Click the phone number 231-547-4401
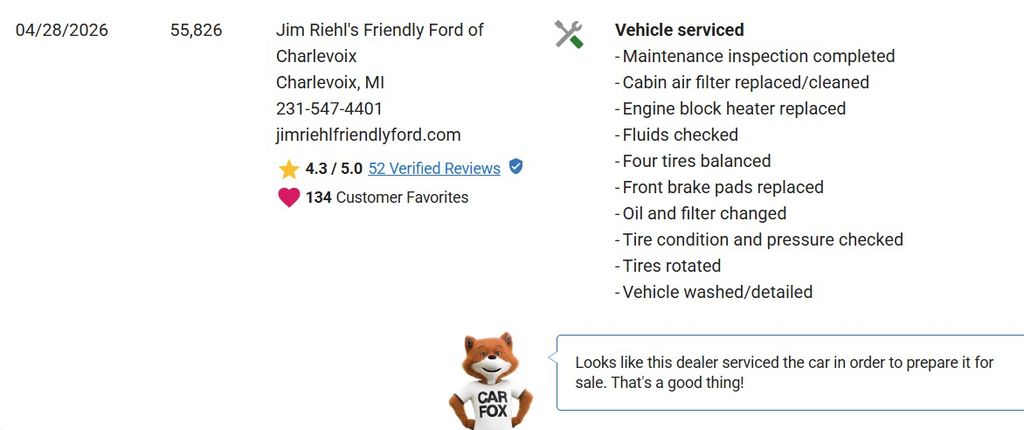1024x430 pixels. (x=329, y=108)
